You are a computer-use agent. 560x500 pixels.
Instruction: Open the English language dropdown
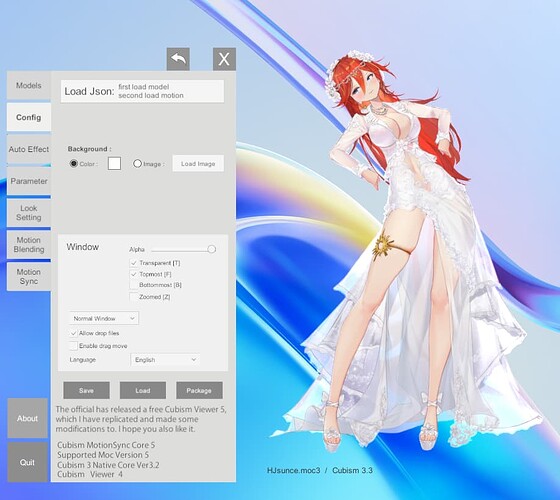click(x=165, y=360)
